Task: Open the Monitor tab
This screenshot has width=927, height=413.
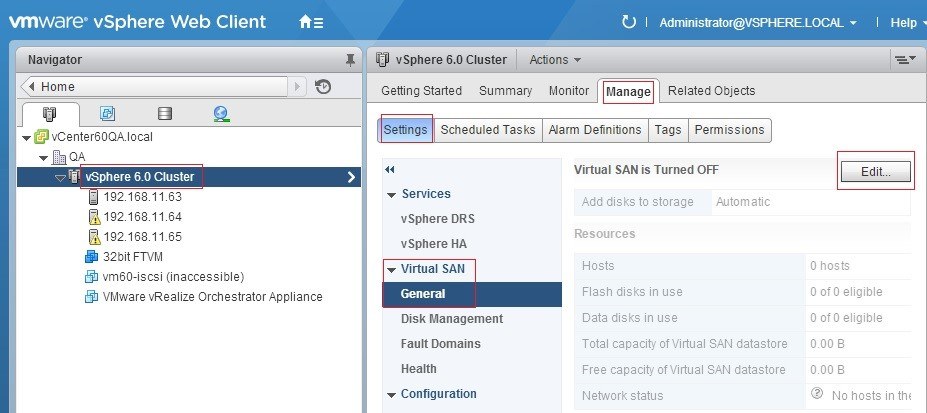Action: [569, 91]
